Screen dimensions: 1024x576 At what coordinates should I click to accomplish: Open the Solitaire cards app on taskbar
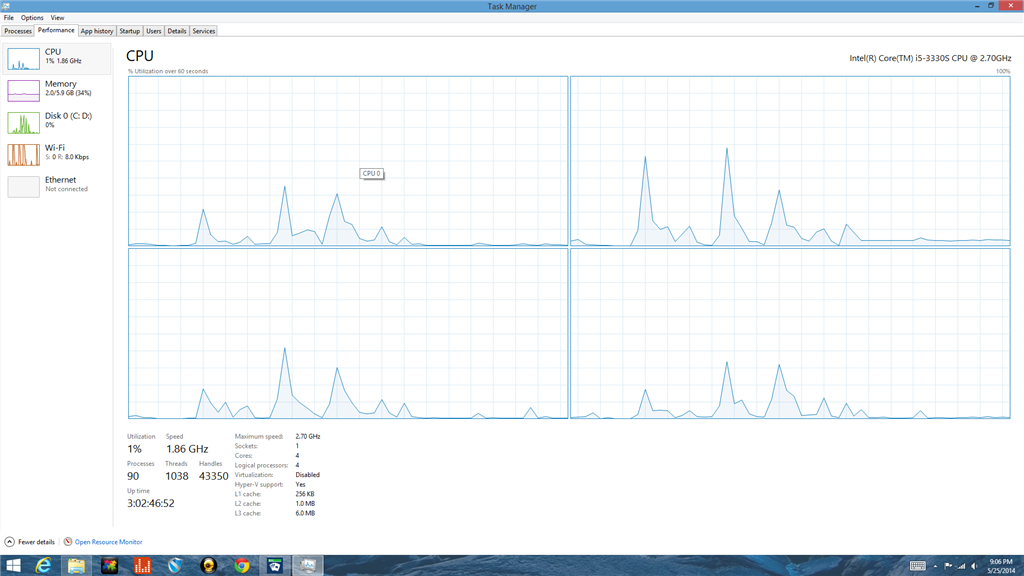coord(275,566)
